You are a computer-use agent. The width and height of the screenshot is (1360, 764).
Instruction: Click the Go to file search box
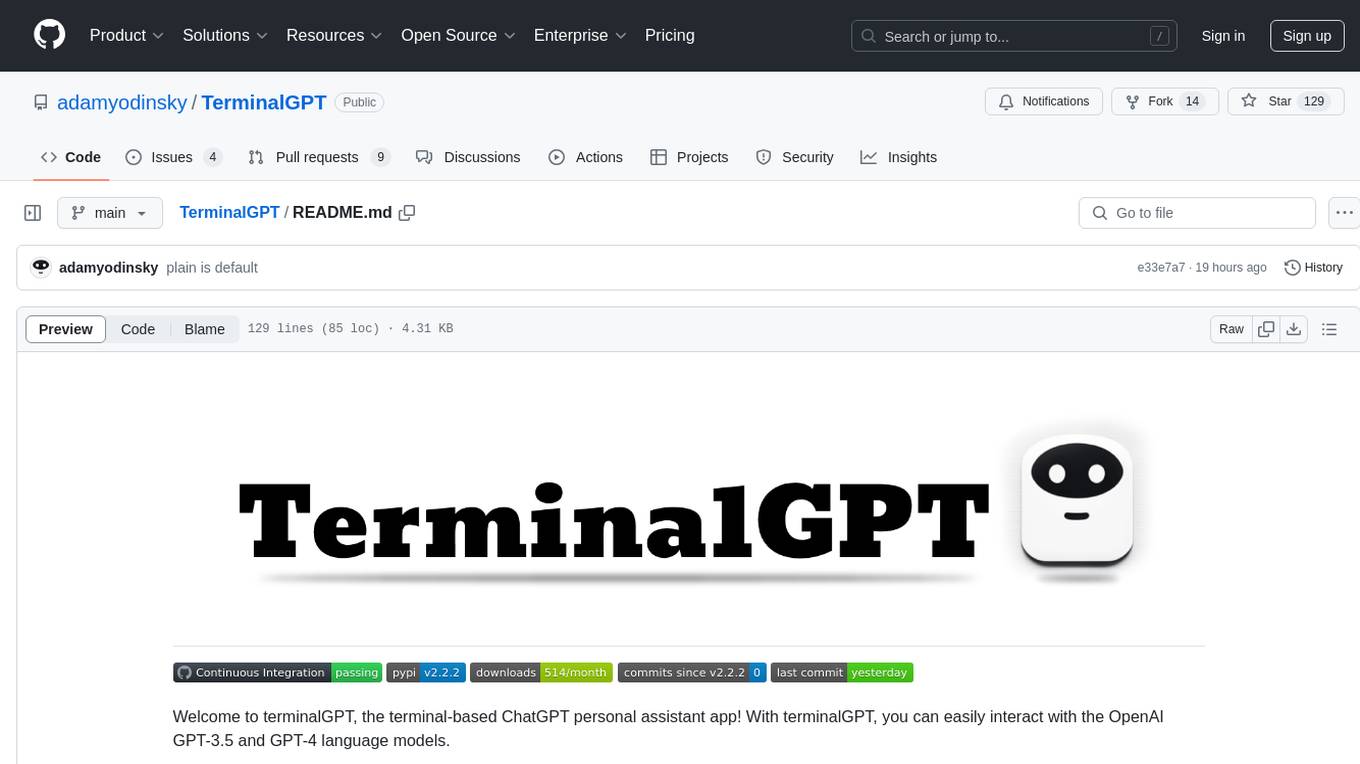[x=1197, y=213]
